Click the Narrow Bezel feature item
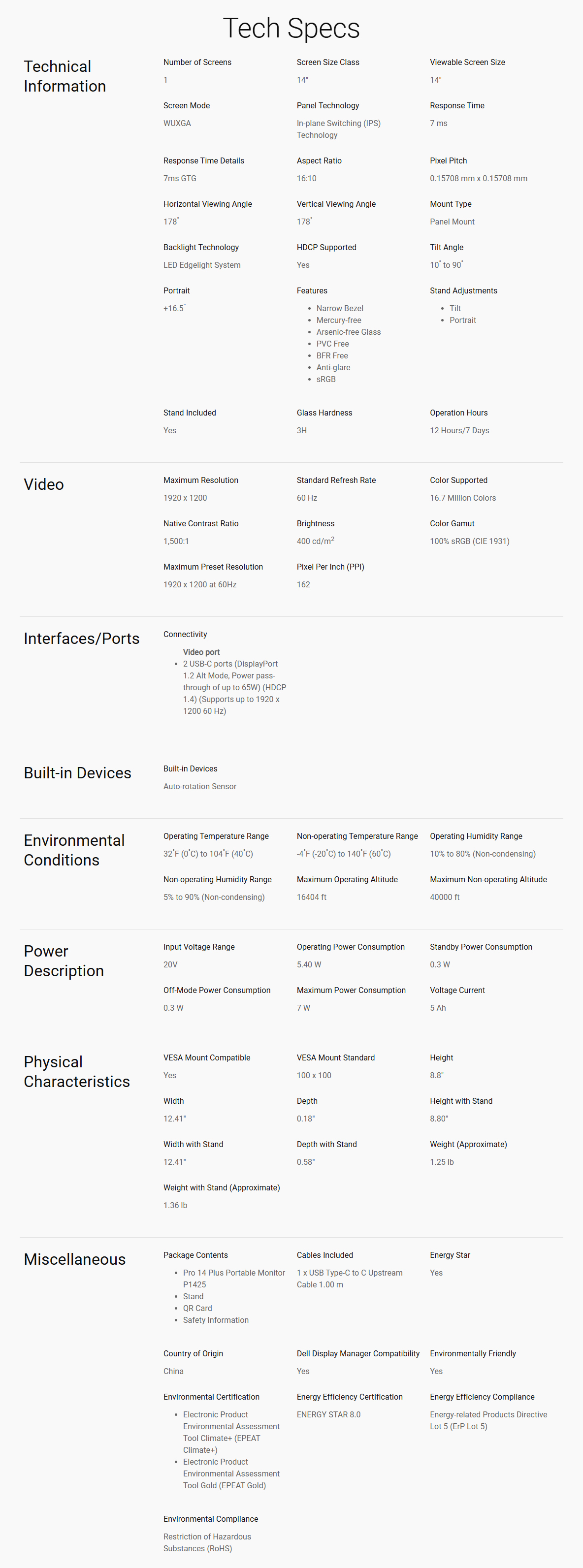 (340, 309)
